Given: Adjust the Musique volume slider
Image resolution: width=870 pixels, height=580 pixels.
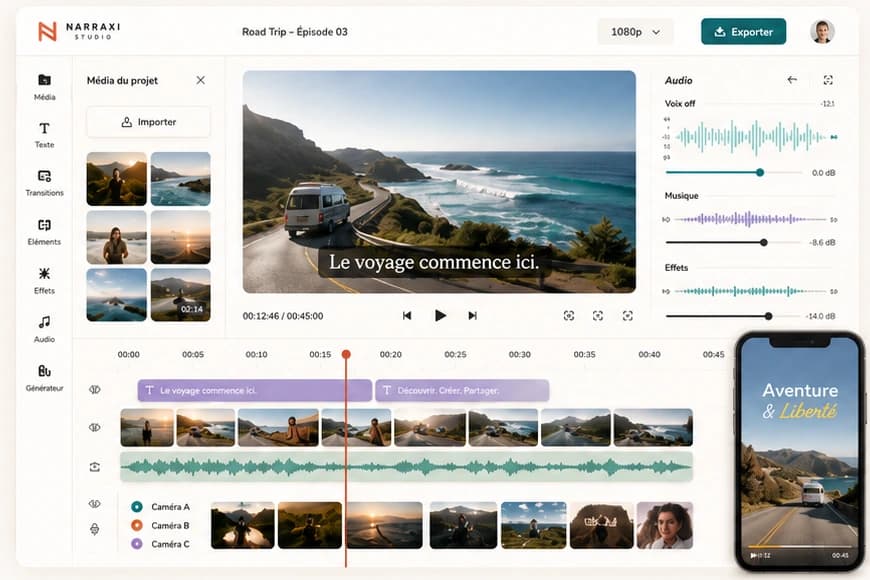Looking at the screenshot, I should pos(764,243).
